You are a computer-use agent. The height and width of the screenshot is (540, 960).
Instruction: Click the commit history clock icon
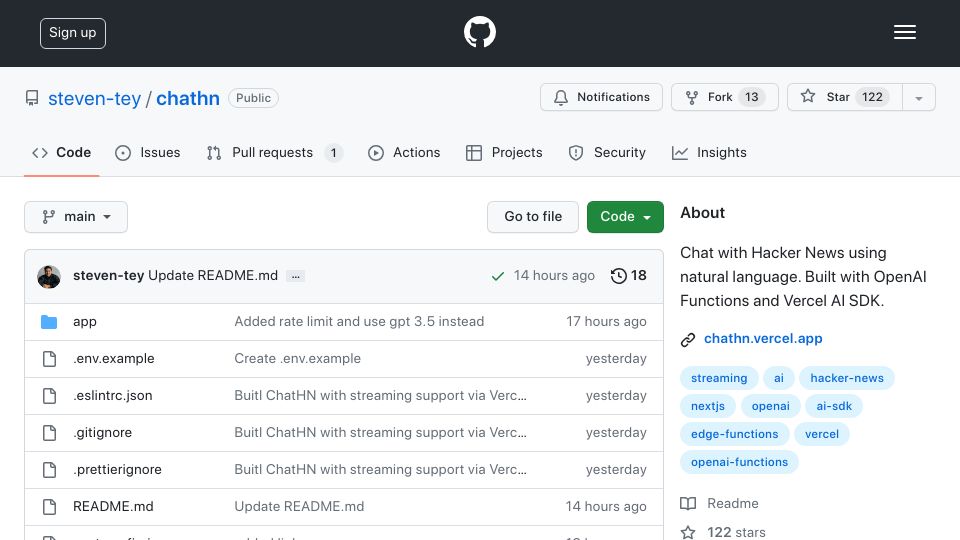[x=618, y=276]
